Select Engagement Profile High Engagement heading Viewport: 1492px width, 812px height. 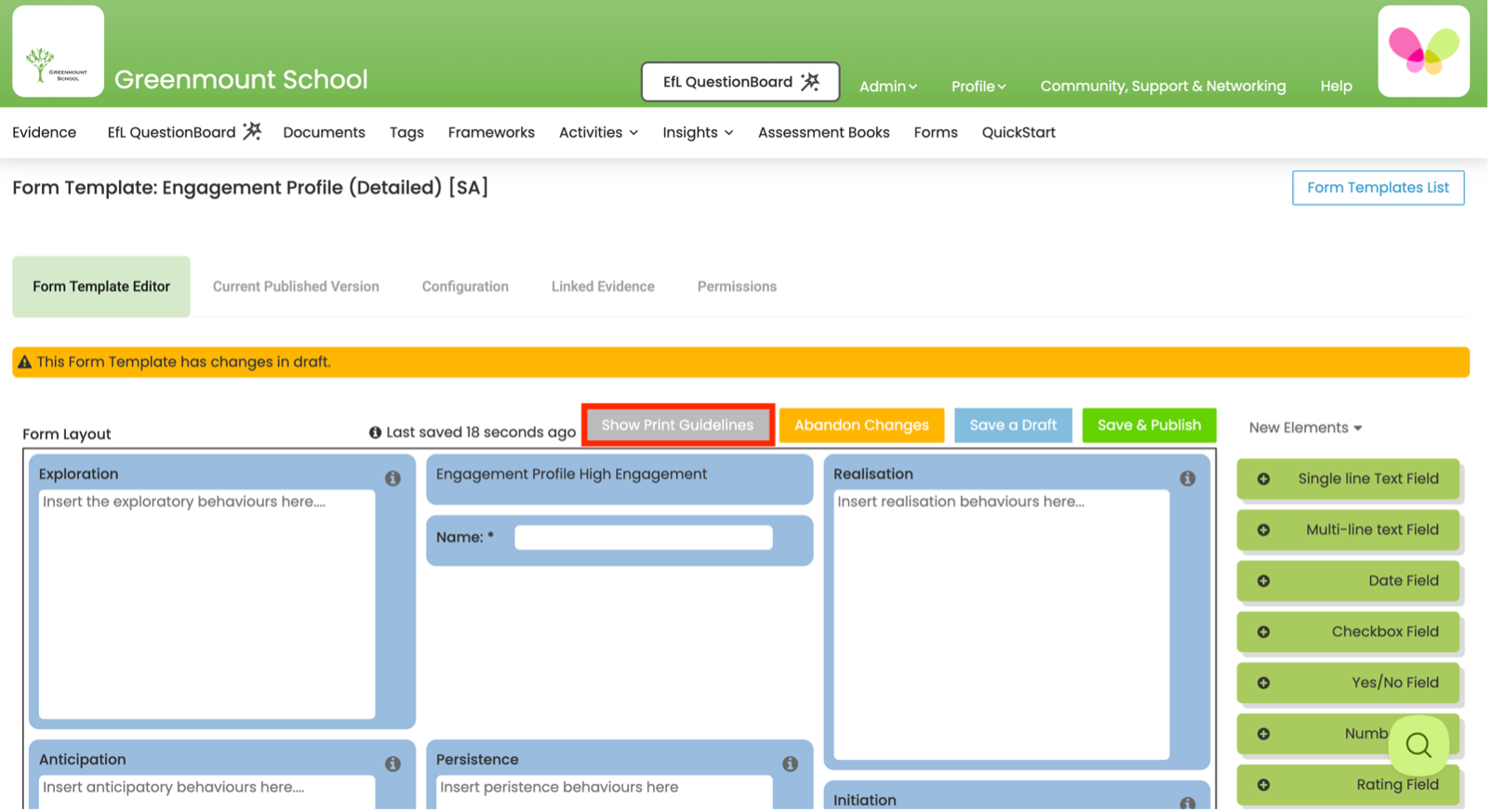tap(573, 475)
